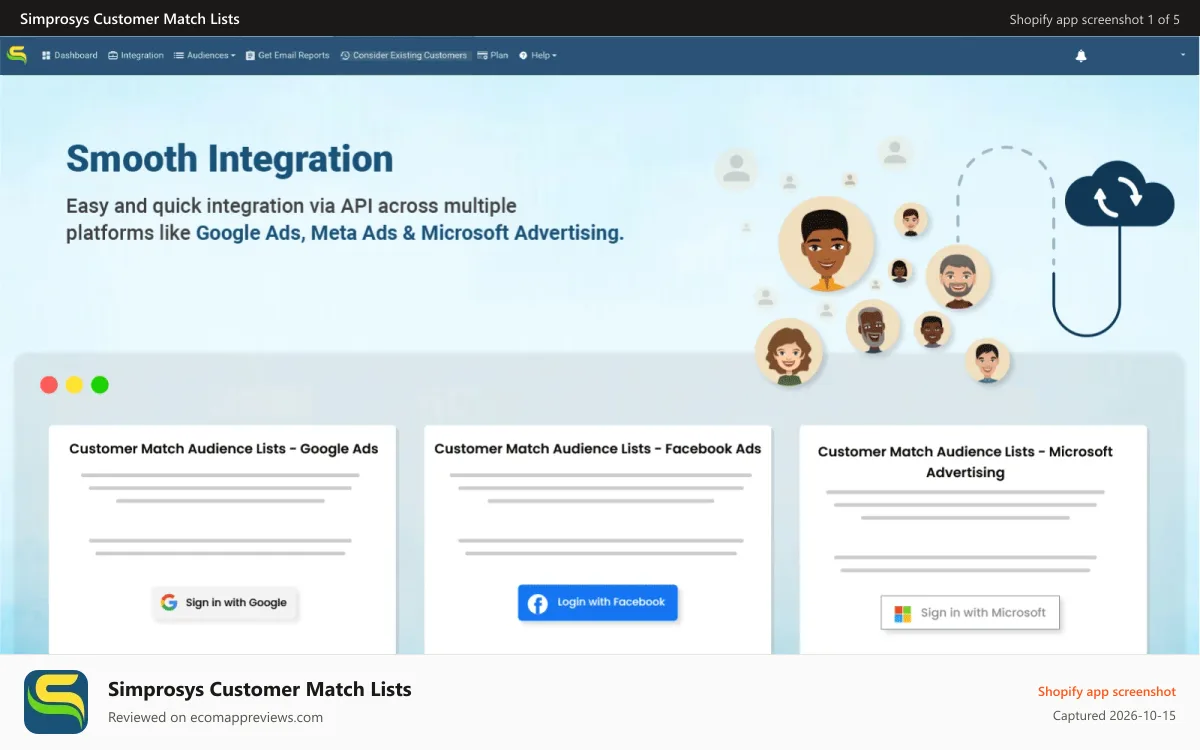This screenshot has width=1200, height=750.
Task: Click the Integration icon in the navbar
Action: tap(113, 56)
